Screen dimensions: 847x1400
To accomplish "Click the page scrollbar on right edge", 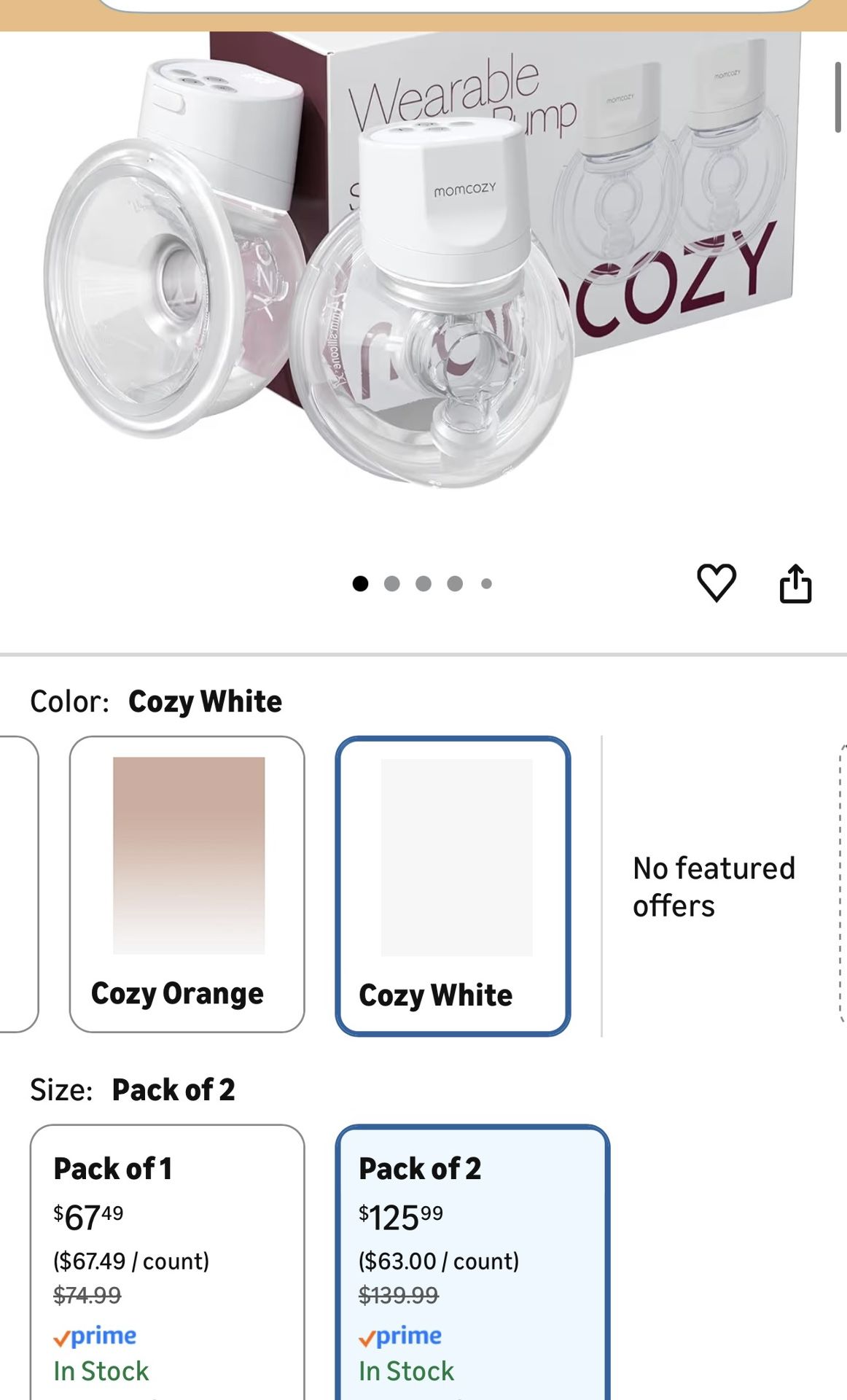I will pyautogui.click(x=838, y=97).
